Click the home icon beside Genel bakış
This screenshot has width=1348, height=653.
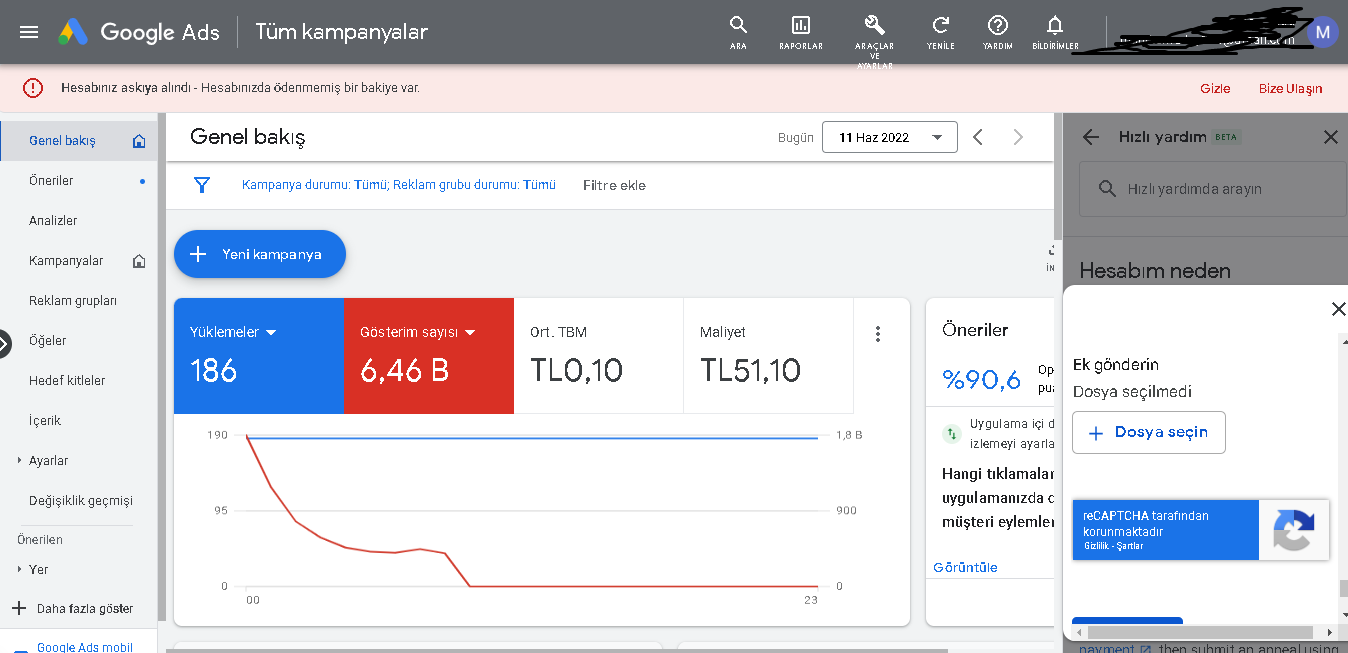(139, 141)
